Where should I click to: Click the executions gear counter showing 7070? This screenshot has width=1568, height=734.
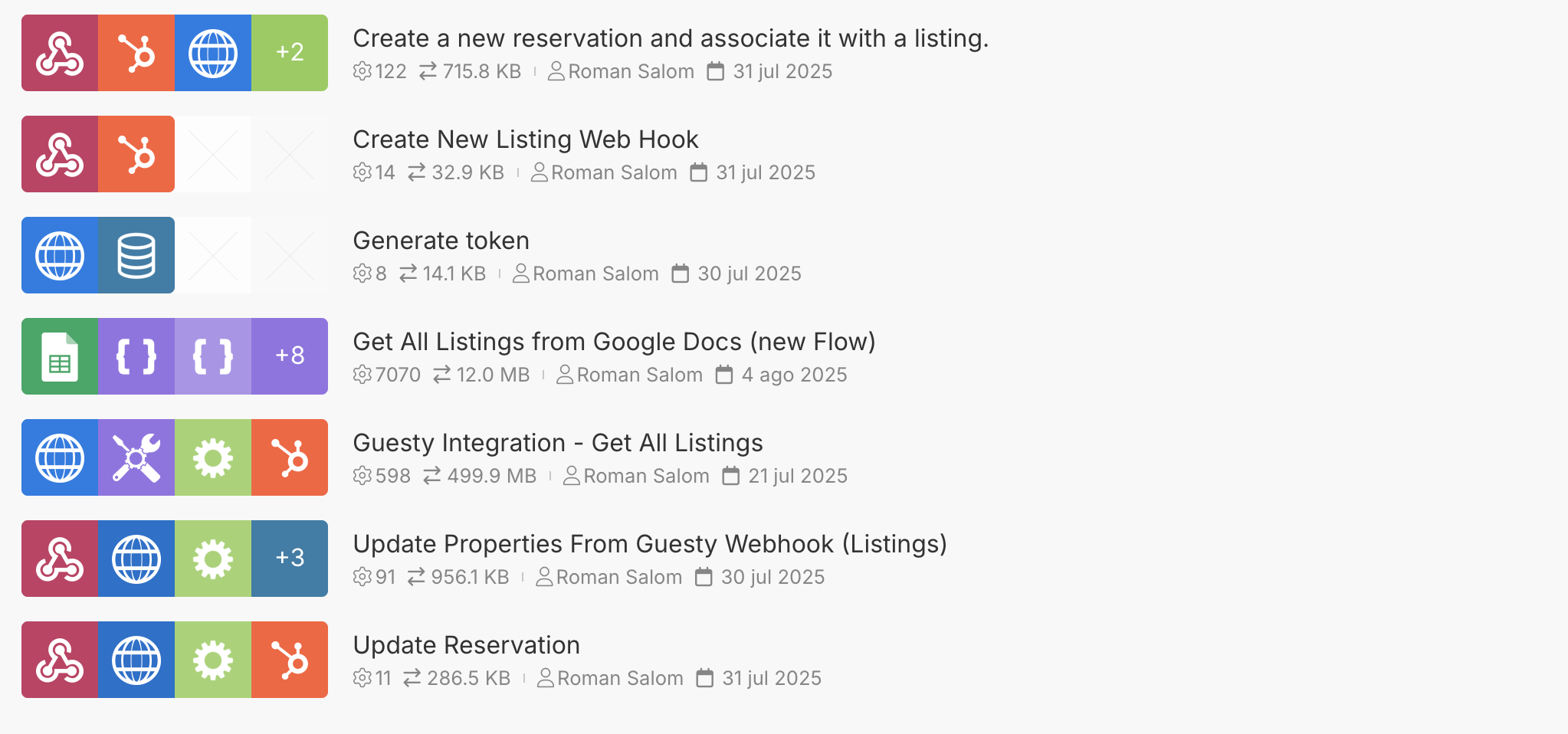click(386, 375)
